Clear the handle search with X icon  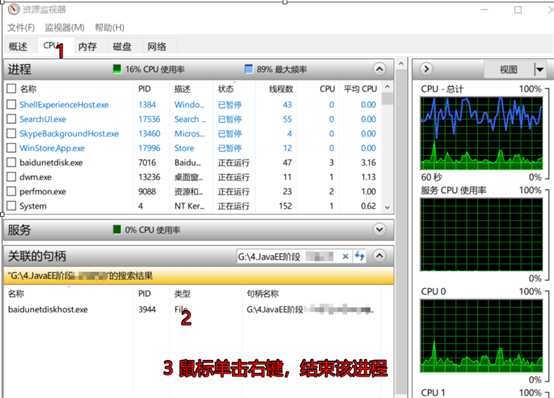point(346,256)
